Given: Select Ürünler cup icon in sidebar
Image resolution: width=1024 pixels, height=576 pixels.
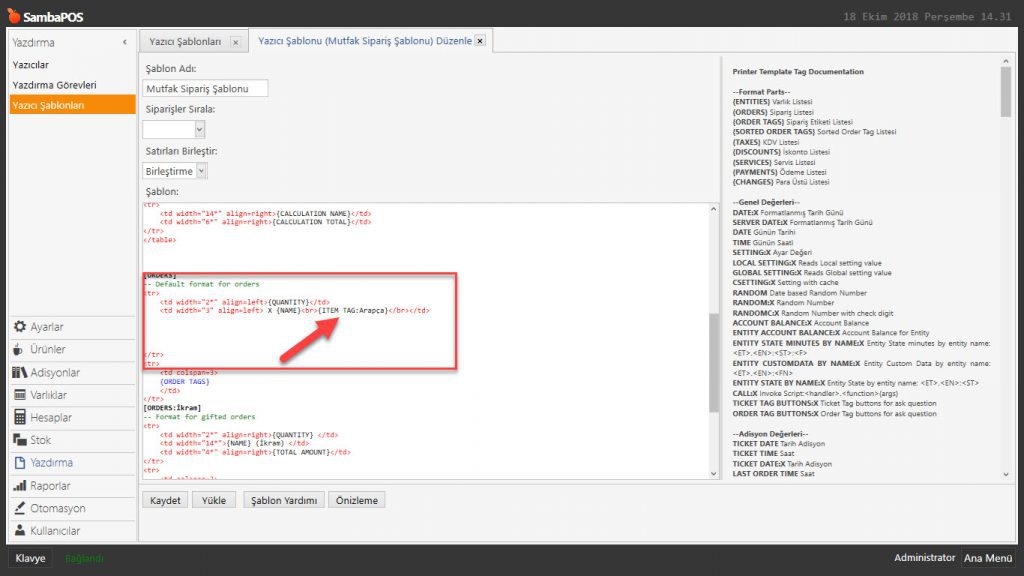Looking at the screenshot, I should (x=20, y=350).
